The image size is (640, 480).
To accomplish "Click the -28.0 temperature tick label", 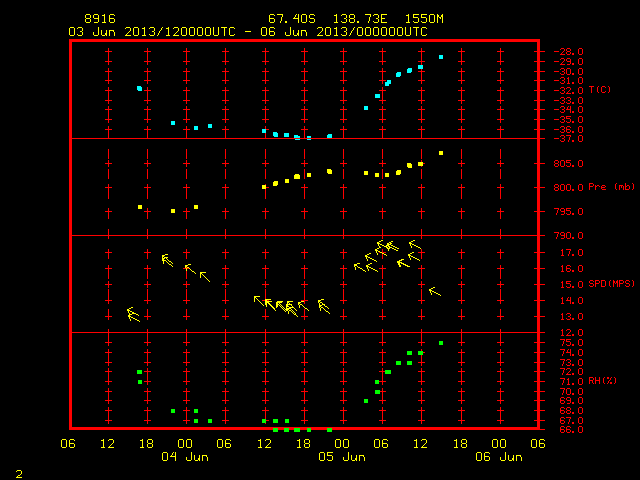I will tap(568, 52).
